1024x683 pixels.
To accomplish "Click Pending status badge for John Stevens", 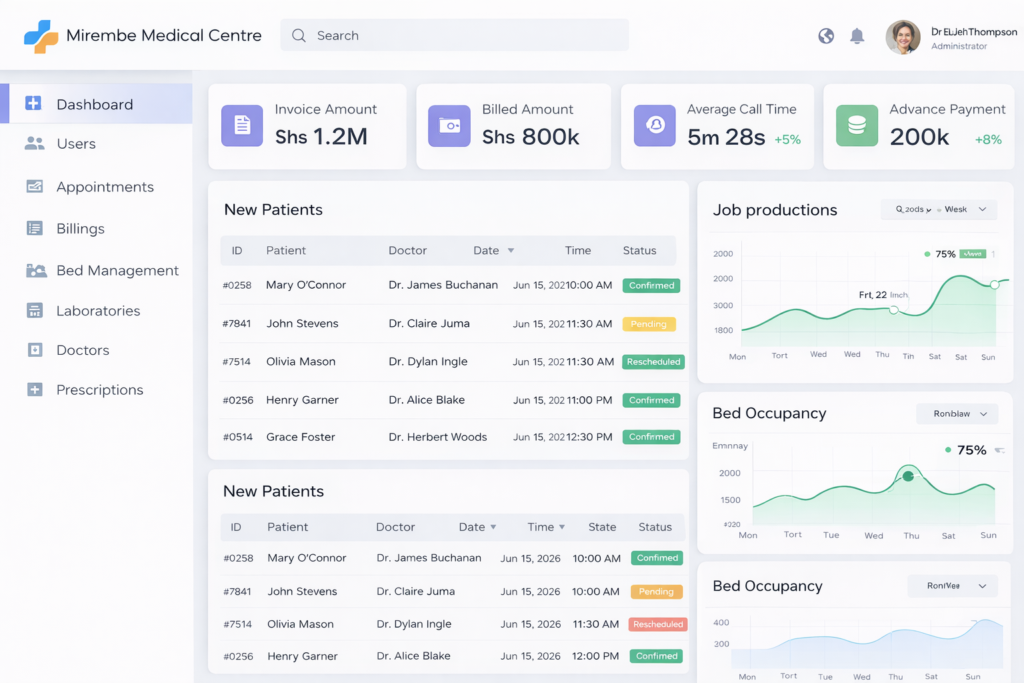I will click(649, 324).
